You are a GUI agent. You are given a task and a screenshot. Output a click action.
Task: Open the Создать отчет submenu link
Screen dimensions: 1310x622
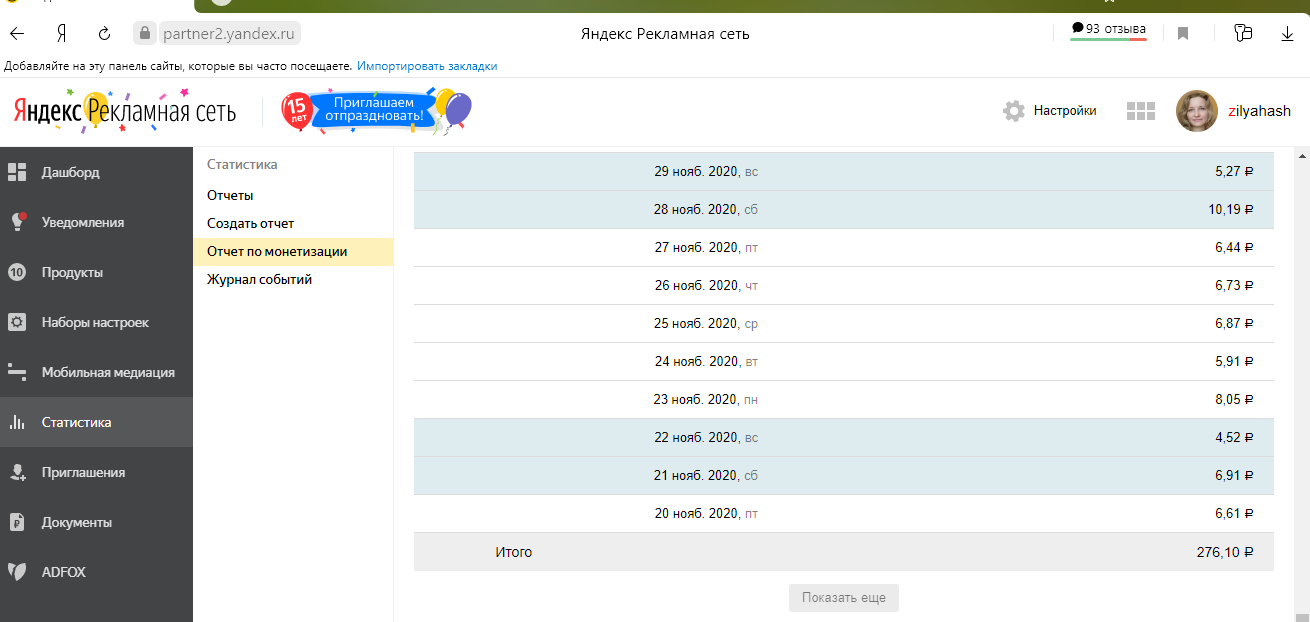tap(250, 223)
